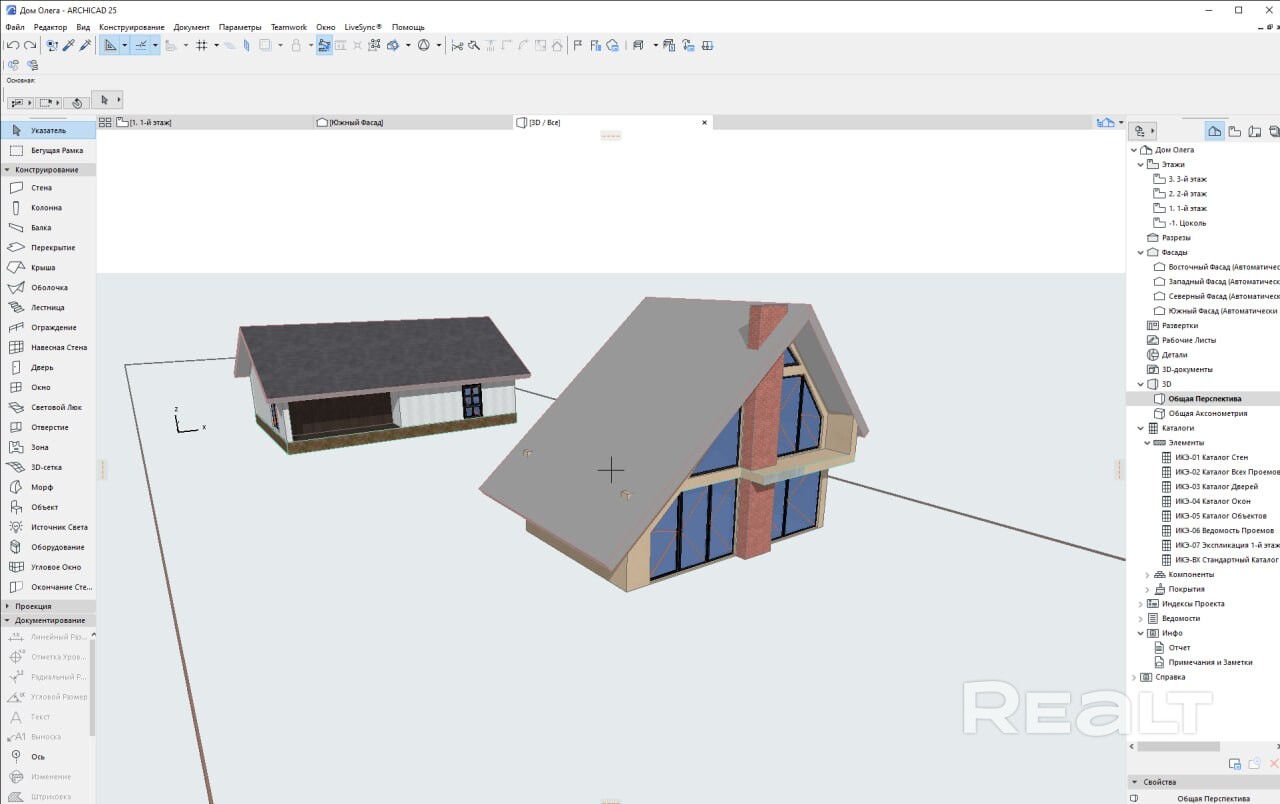
Task: Select the Навесная Стена tool
Action: [x=48, y=348]
